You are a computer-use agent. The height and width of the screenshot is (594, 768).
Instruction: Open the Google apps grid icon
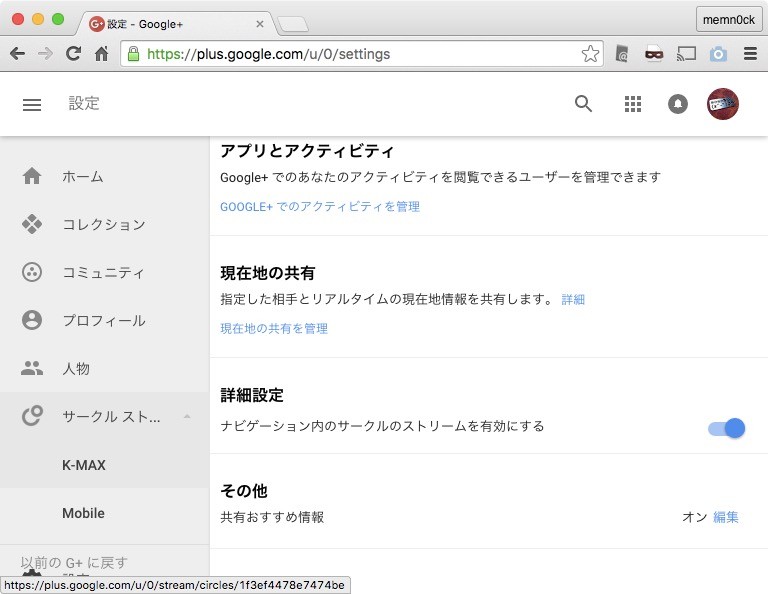(633, 104)
